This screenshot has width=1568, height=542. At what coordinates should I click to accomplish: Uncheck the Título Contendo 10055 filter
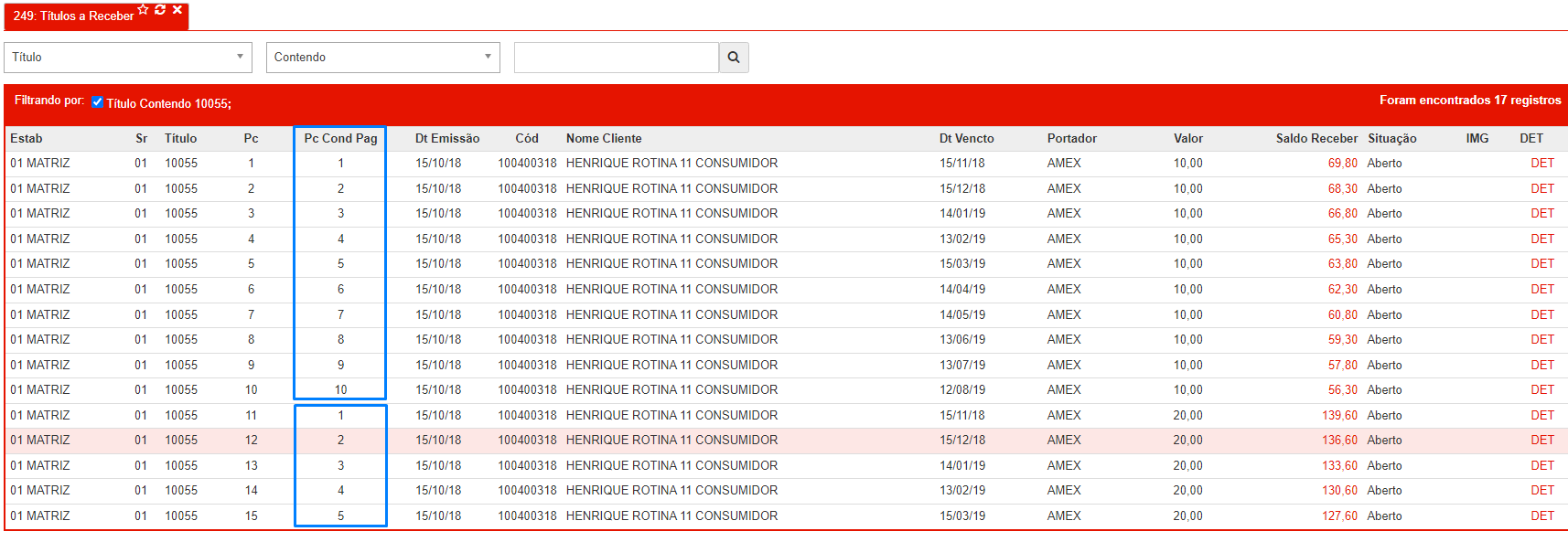[x=97, y=102]
